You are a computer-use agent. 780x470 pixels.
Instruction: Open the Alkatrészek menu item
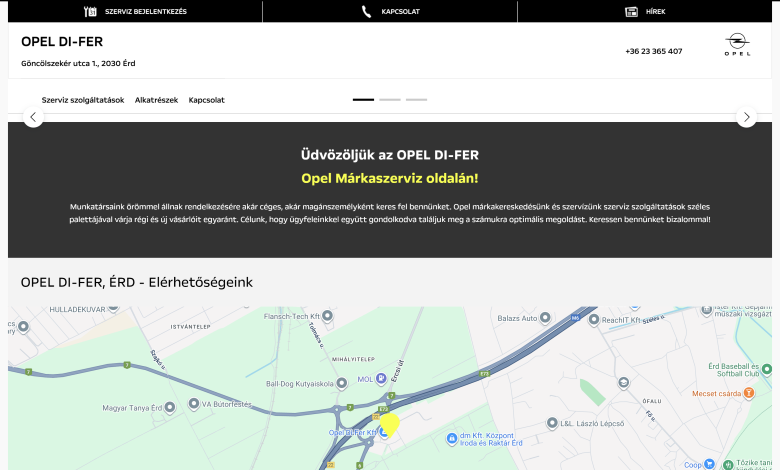(156, 100)
